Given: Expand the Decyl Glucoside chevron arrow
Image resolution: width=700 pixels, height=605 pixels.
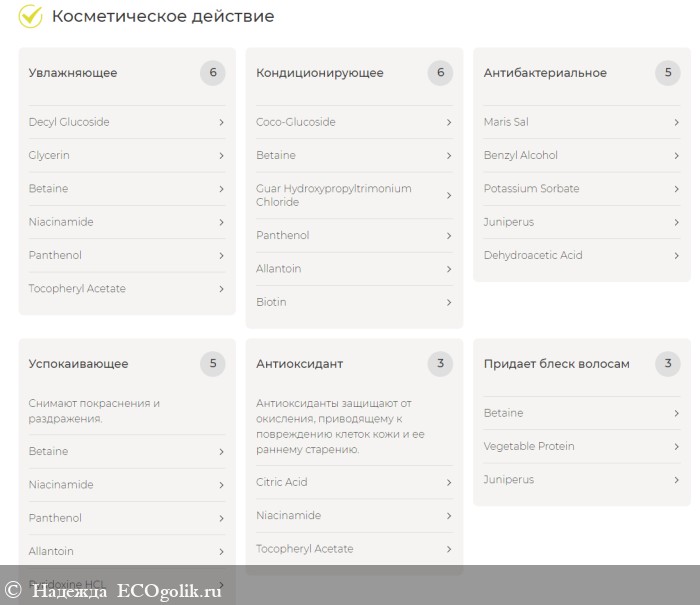Looking at the screenshot, I should [x=221, y=122].
